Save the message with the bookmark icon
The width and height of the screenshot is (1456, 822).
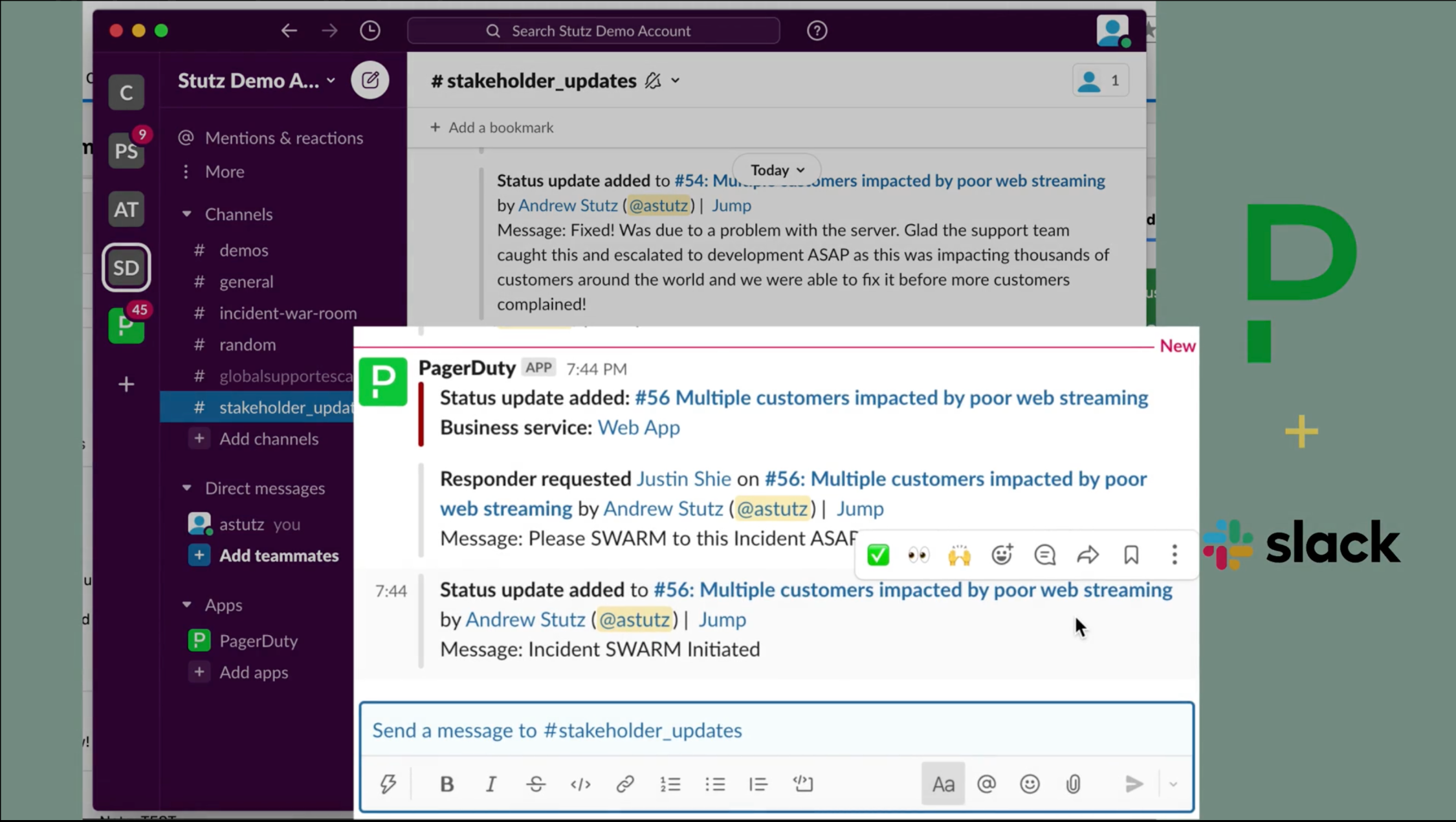point(1131,555)
